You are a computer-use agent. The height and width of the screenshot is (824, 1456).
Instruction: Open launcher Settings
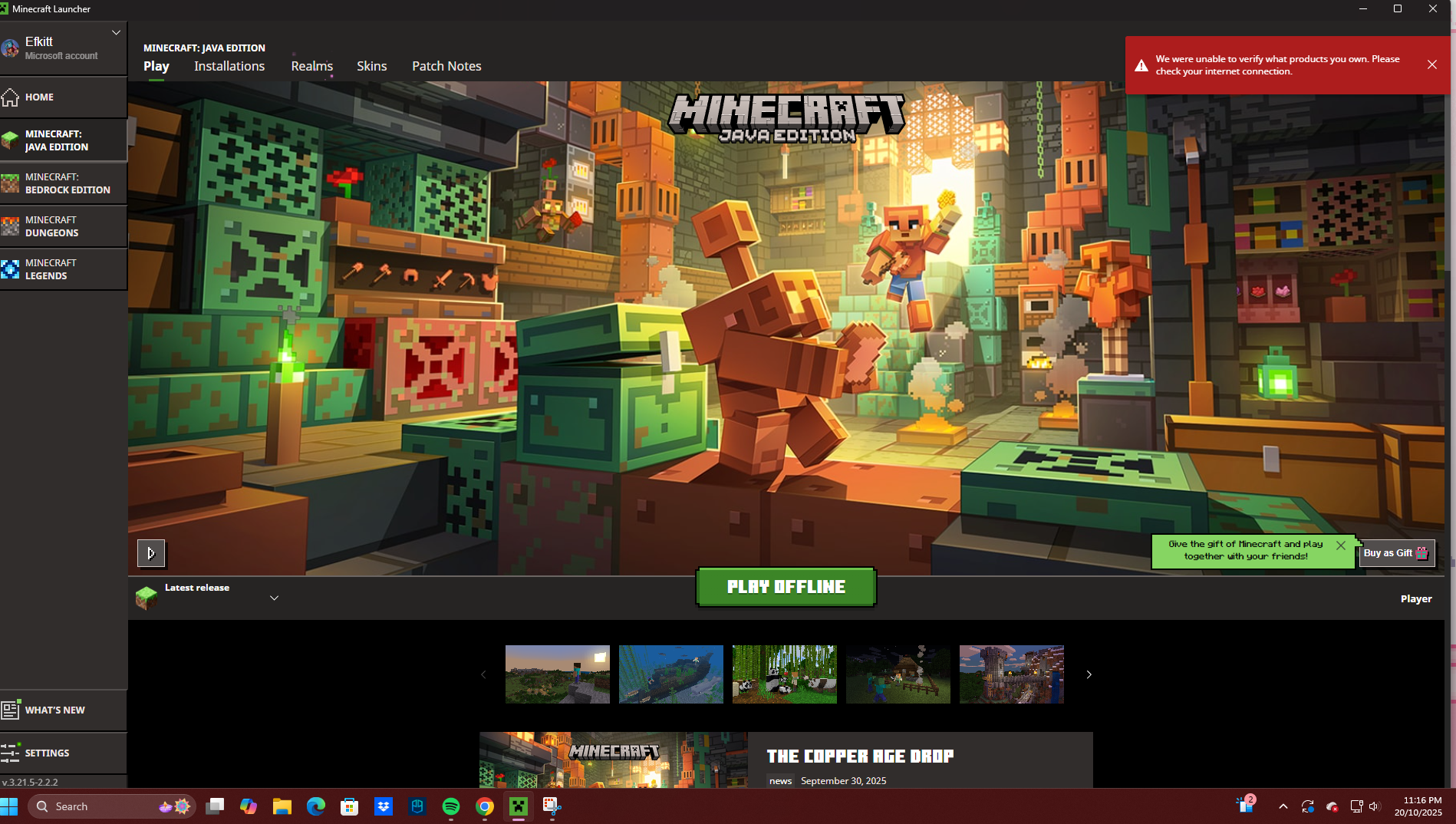(x=63, y=753)
